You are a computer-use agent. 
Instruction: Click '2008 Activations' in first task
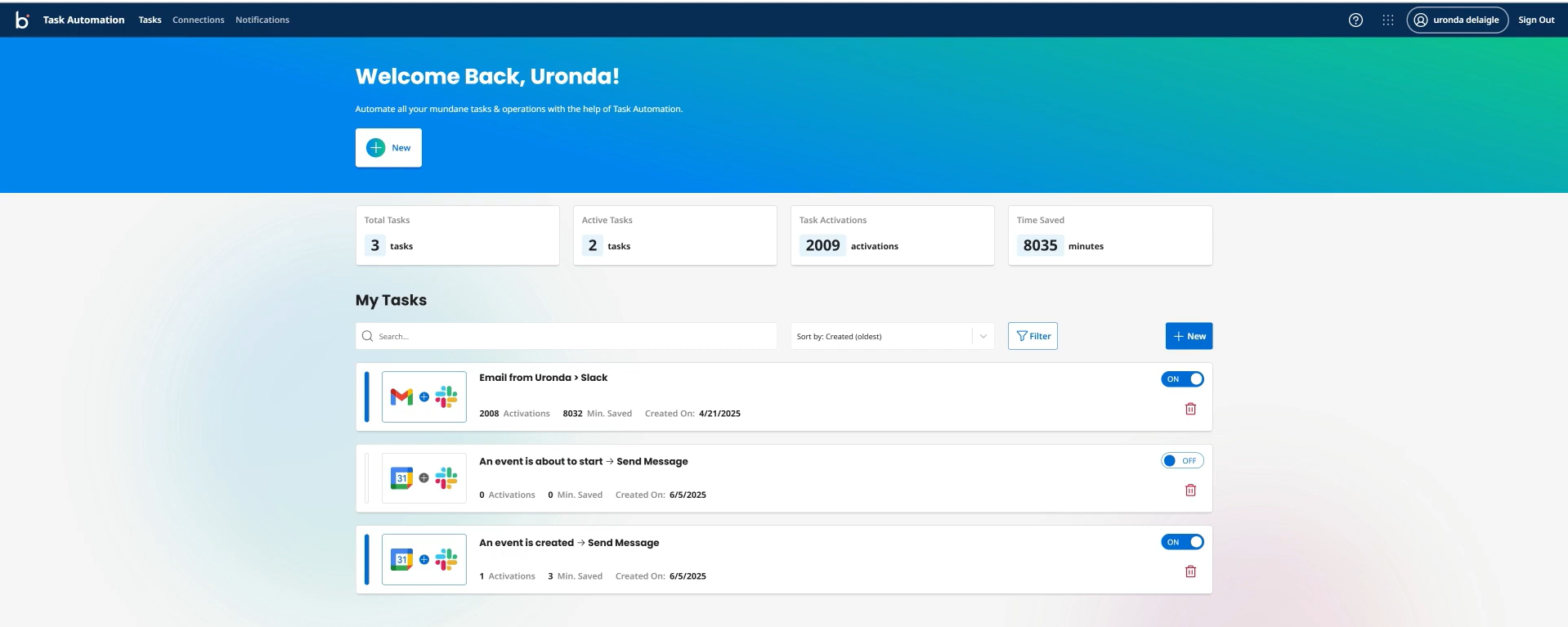pos(514,414)
